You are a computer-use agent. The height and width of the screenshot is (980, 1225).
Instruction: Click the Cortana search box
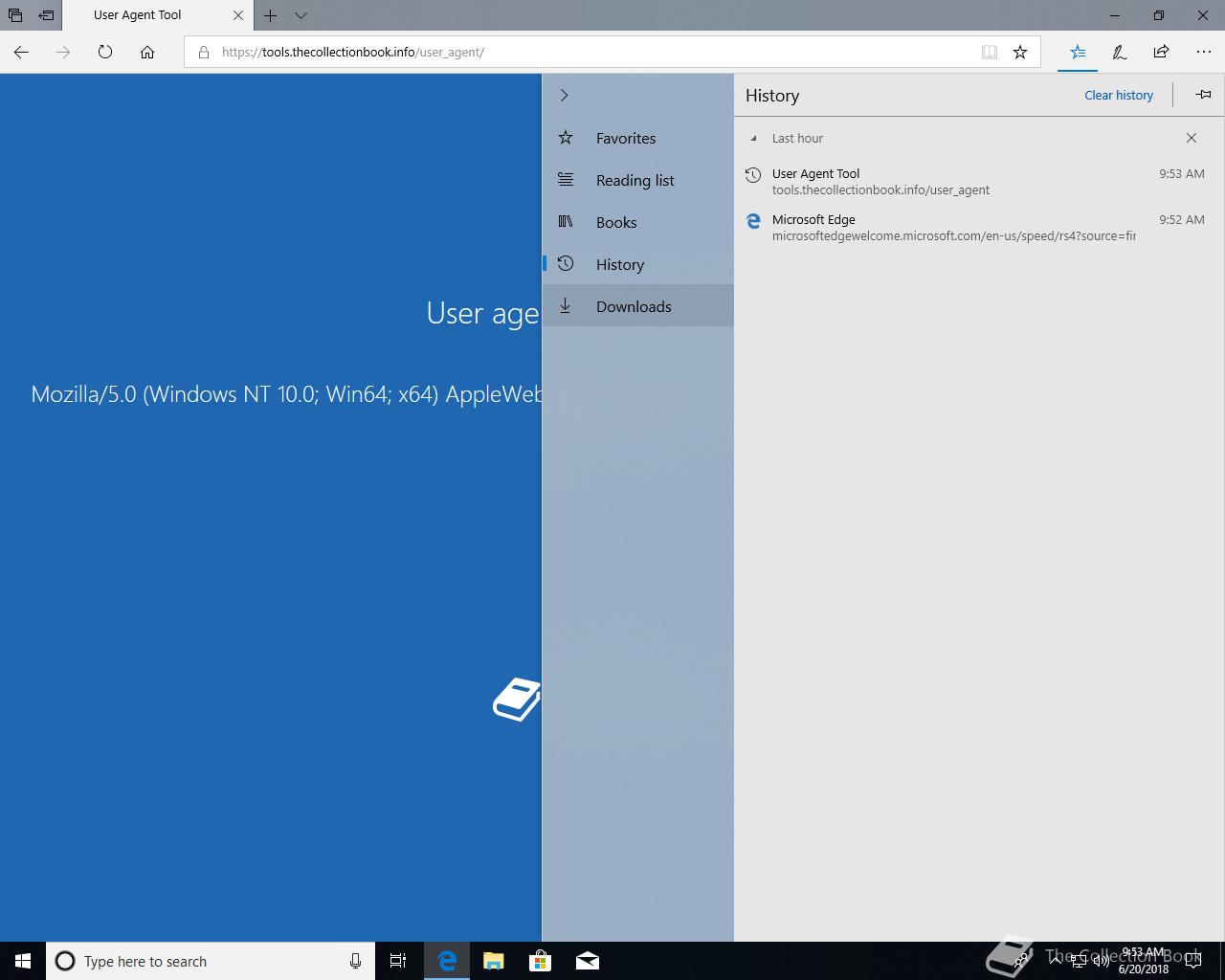tap(211, 961)
